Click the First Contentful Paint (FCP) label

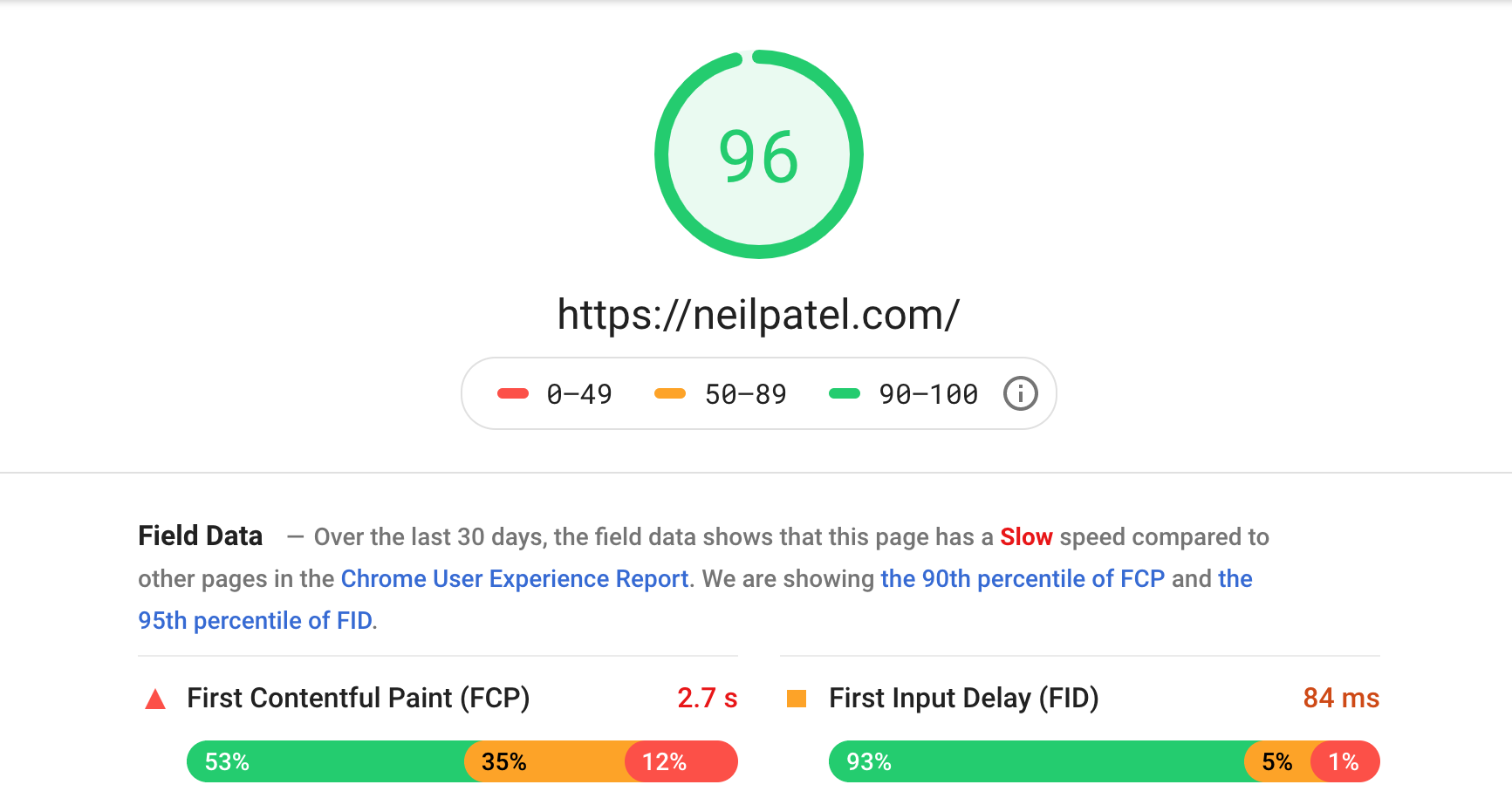point(359,698)
